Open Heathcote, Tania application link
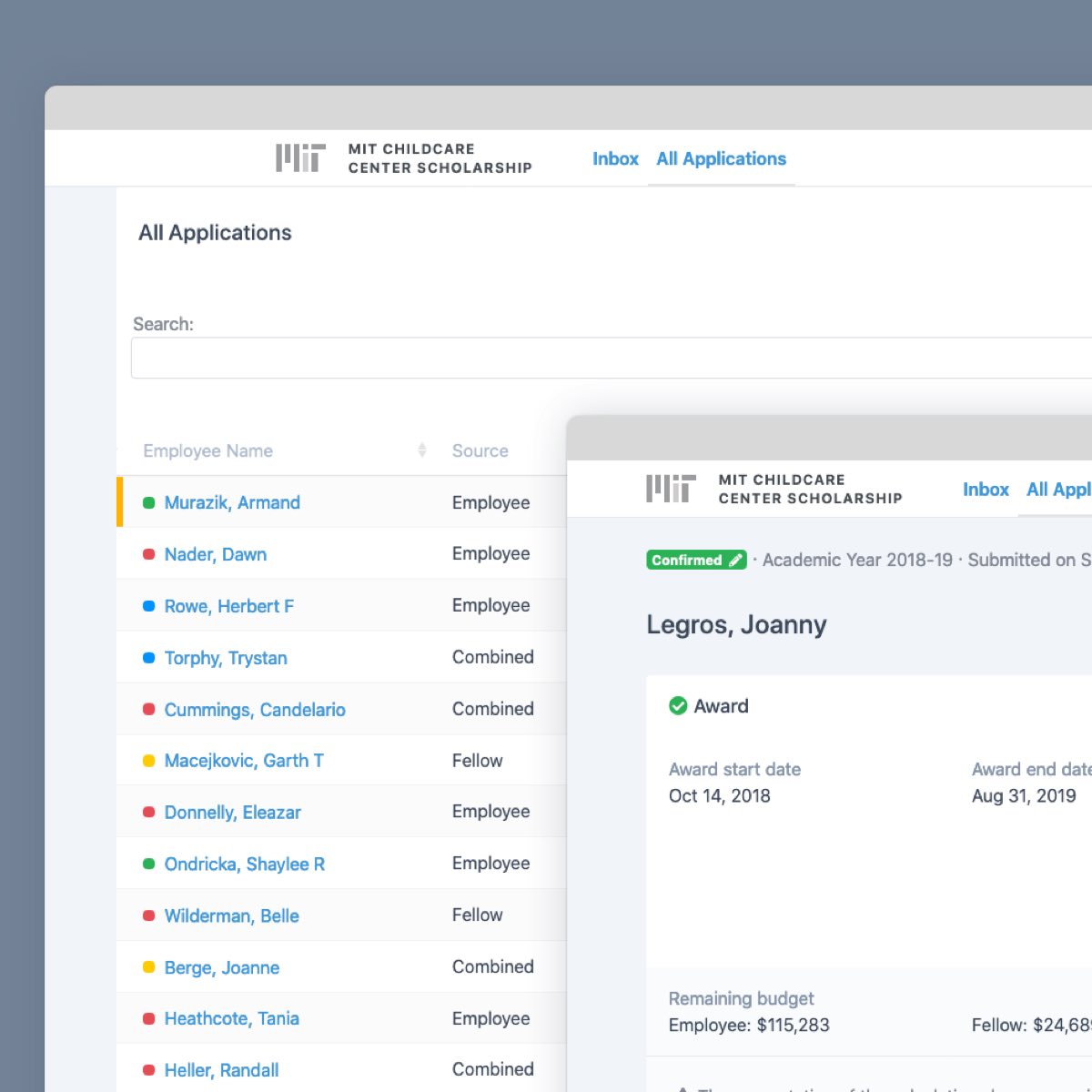 pyautogui.click(x=231, y=1019)
